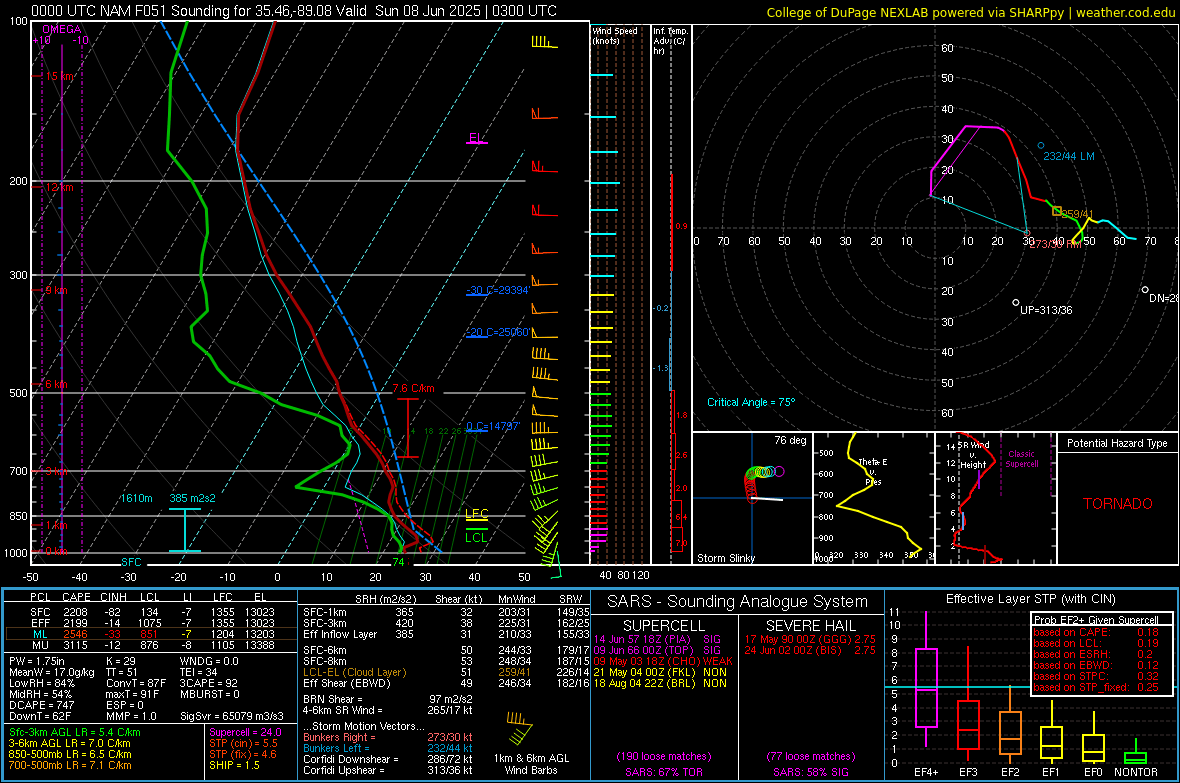Select the green LCL label on the skew-T
The width and height of the screenshot is (1180, 783).
tap(476, 537)
